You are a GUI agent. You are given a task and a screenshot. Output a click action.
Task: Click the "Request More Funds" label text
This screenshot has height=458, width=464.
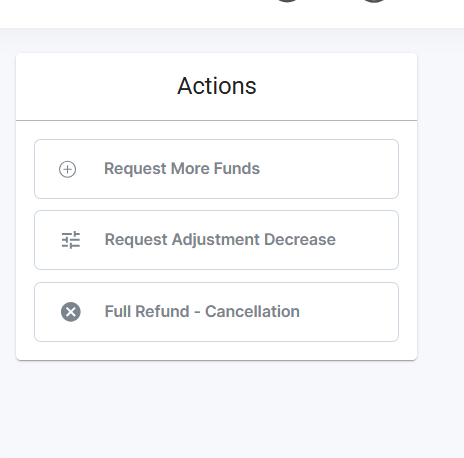click(x=182, y=169)
